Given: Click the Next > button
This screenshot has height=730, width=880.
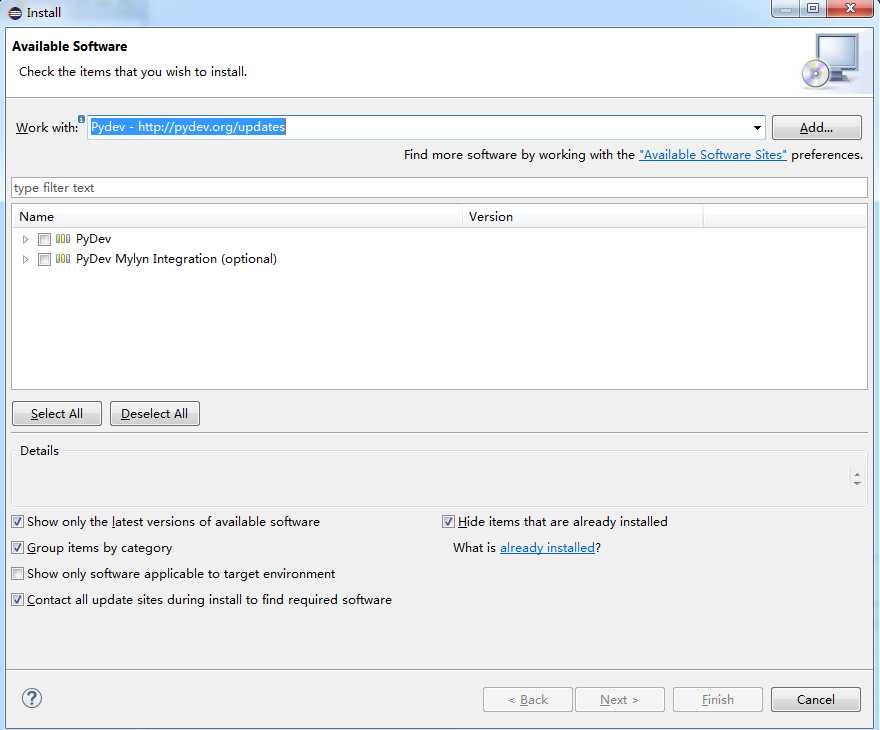Looking at the screenshot, I should (620, 699).
